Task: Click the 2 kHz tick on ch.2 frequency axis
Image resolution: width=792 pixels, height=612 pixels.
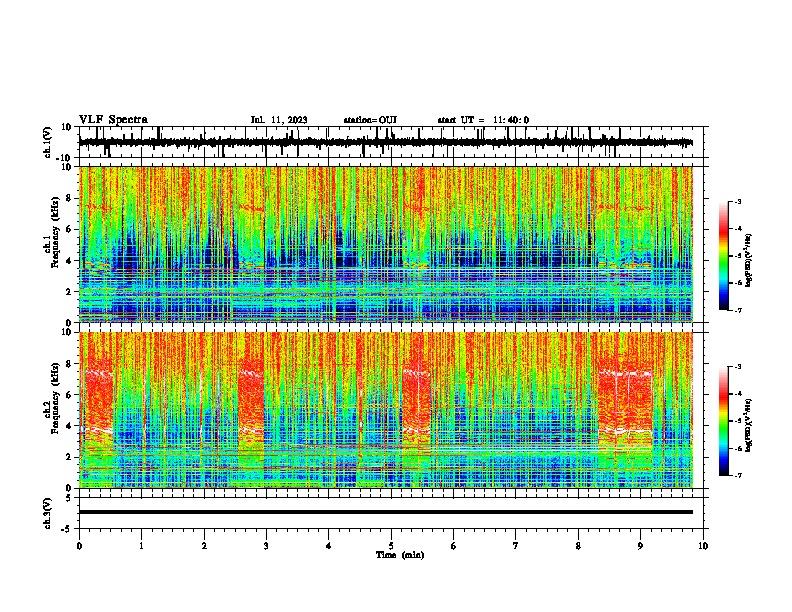Action: 69,457
